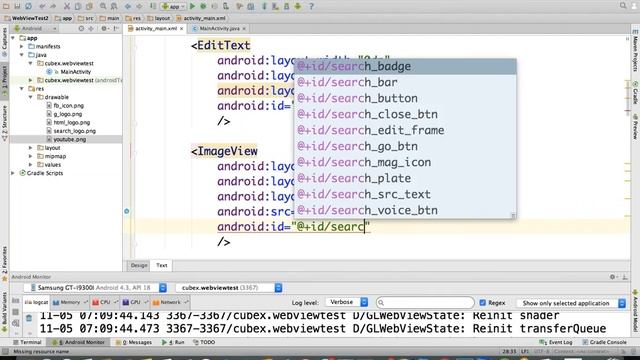640x360 pixels.
Task: Click the Help question mark icon
Action: coord(311,6)
